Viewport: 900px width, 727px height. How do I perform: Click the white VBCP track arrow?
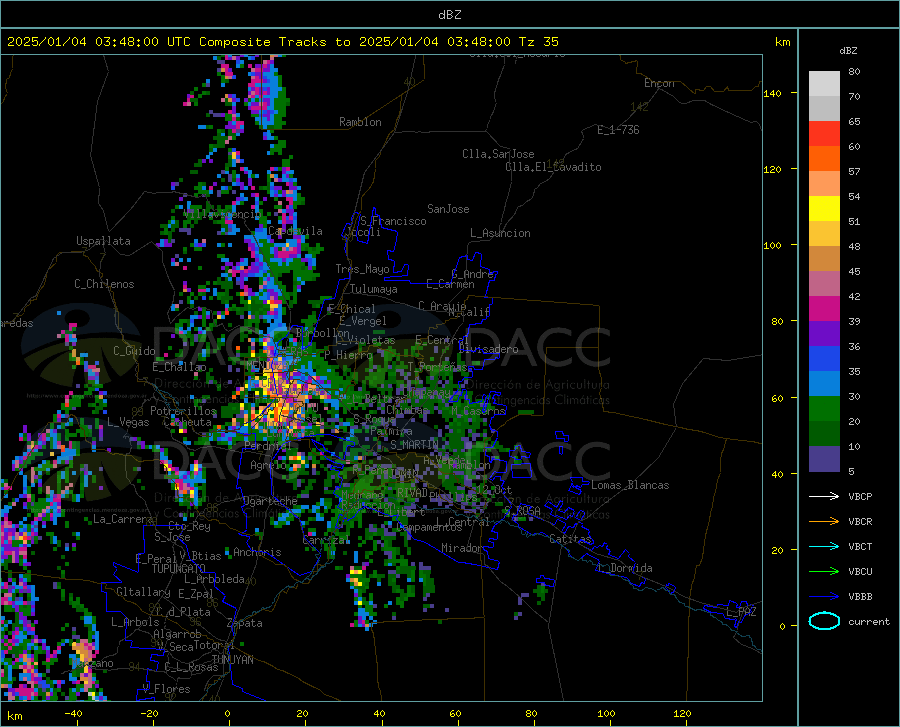(x=824, y=496)
